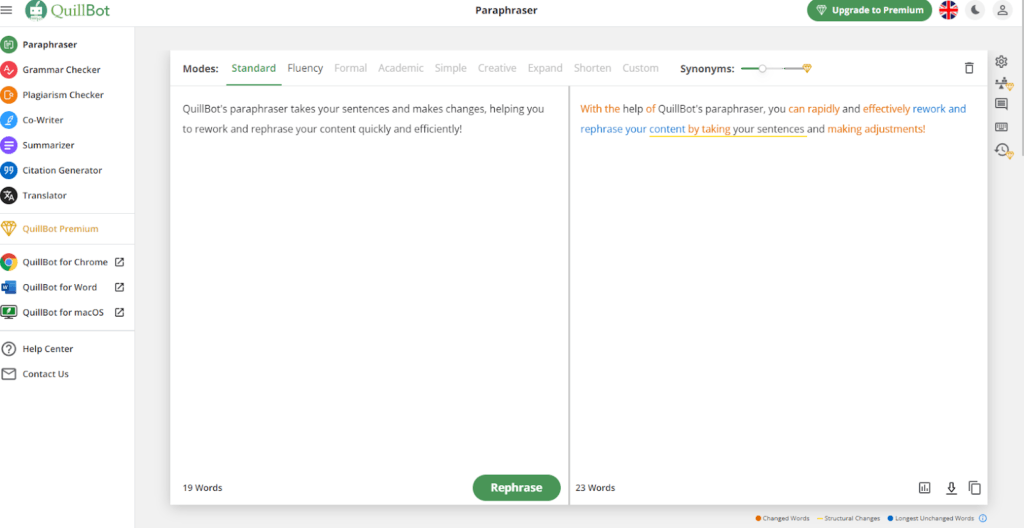
Task: Click the word "rapidly" in output
Action: tap(824, 108)
